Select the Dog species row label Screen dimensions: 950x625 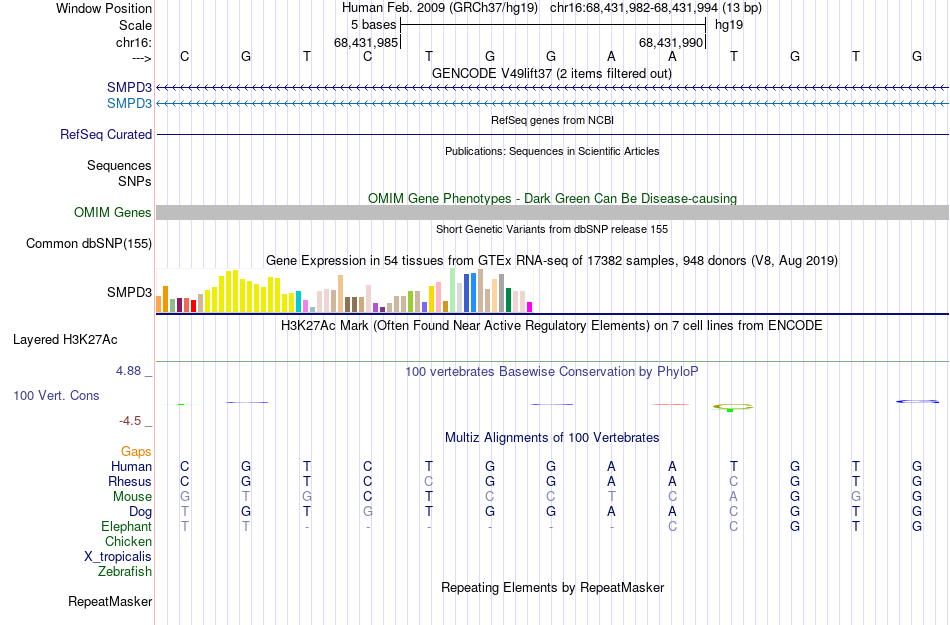pos(140,512)
